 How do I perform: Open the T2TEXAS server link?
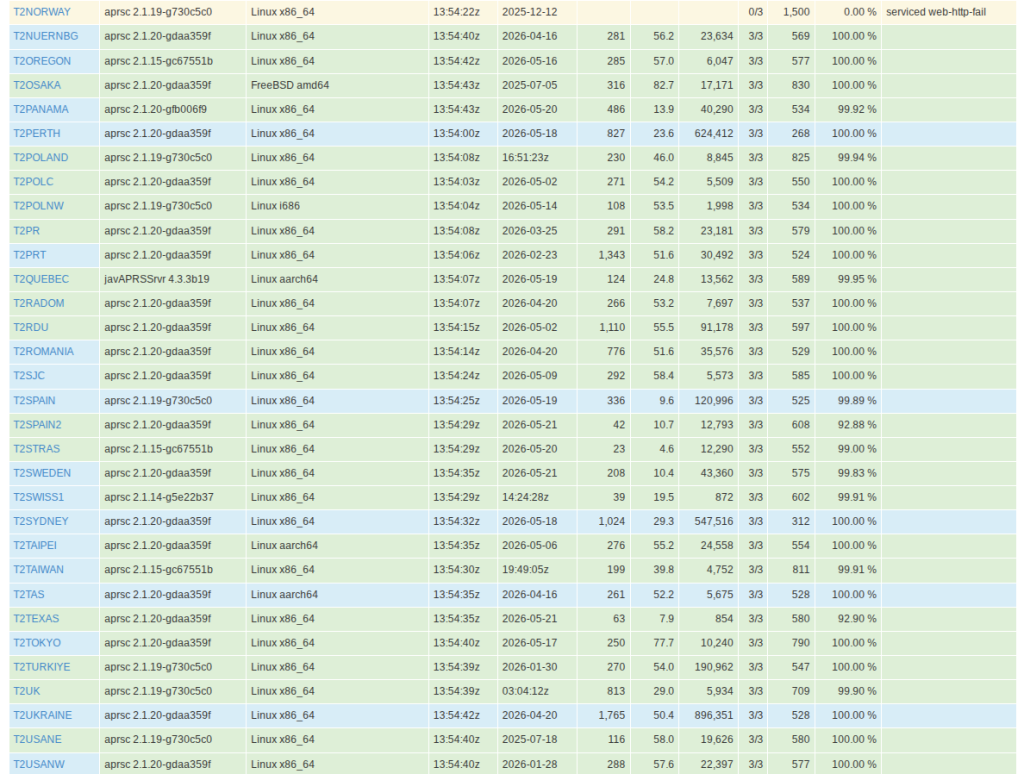(36, 619)
